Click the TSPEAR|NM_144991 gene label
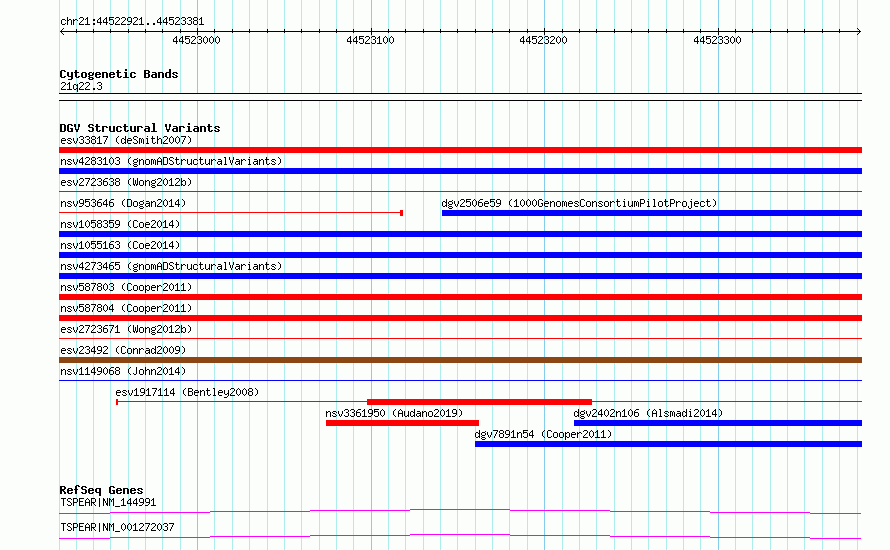 [x=108, y=502]
